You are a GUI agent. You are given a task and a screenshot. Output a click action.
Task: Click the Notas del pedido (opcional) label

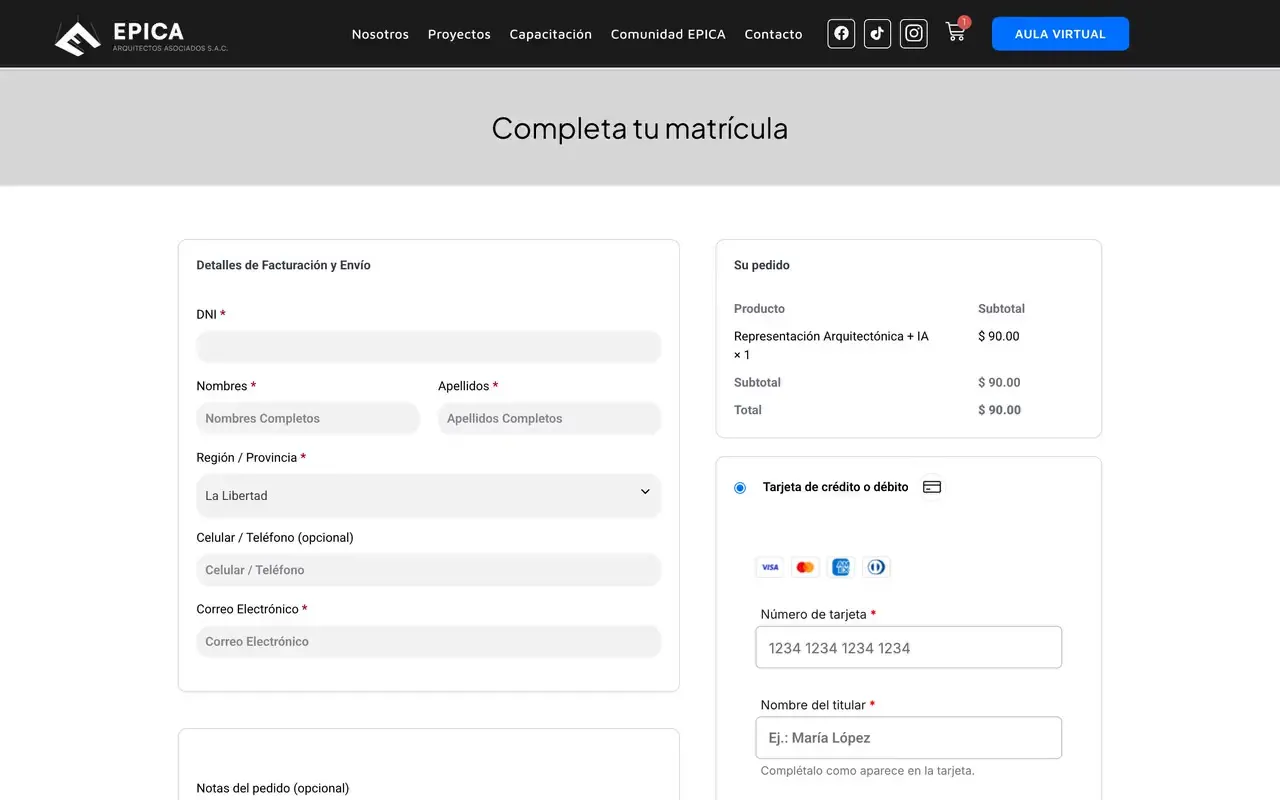pyautogui.click(x=273, y=788)
